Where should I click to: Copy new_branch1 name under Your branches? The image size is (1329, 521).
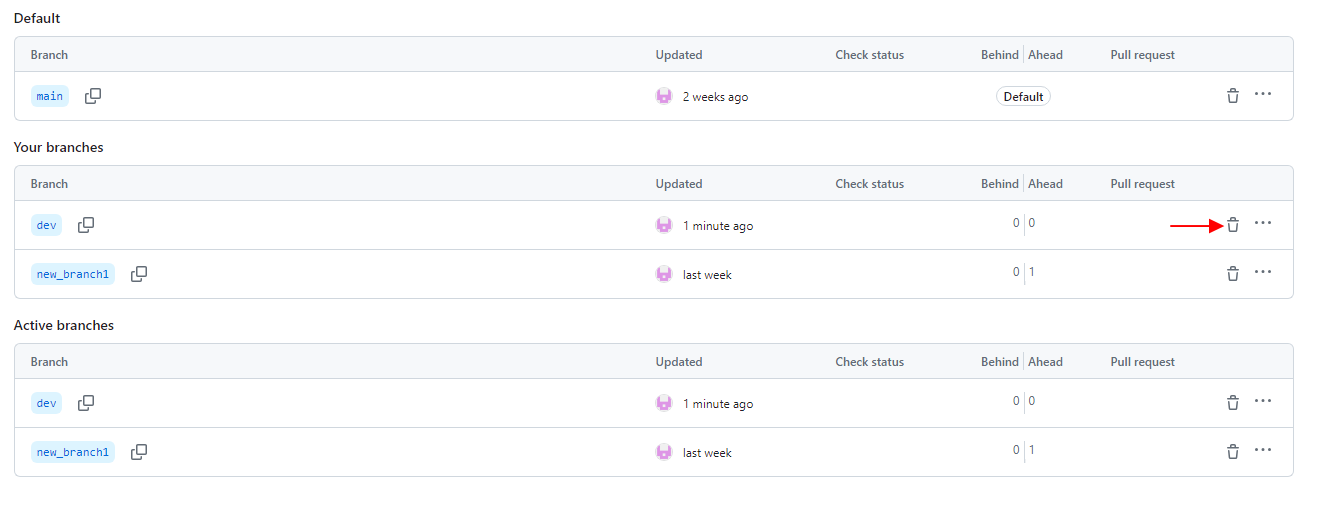point(139,274)
